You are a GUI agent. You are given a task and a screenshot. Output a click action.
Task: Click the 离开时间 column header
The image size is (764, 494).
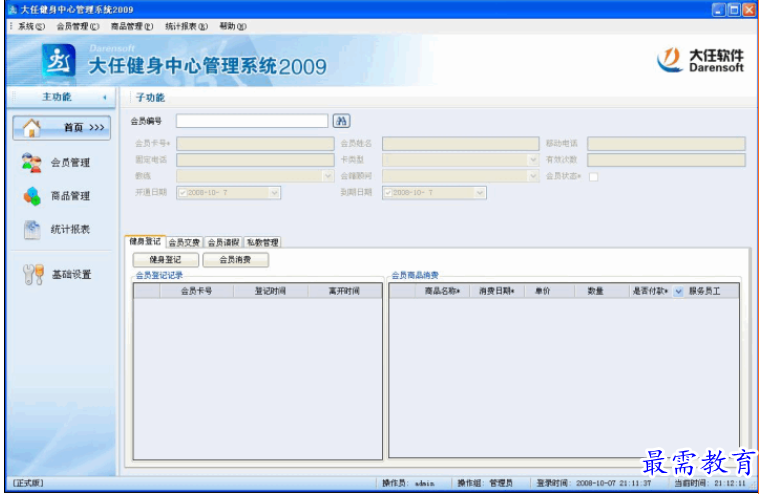[x=344, y=291]
